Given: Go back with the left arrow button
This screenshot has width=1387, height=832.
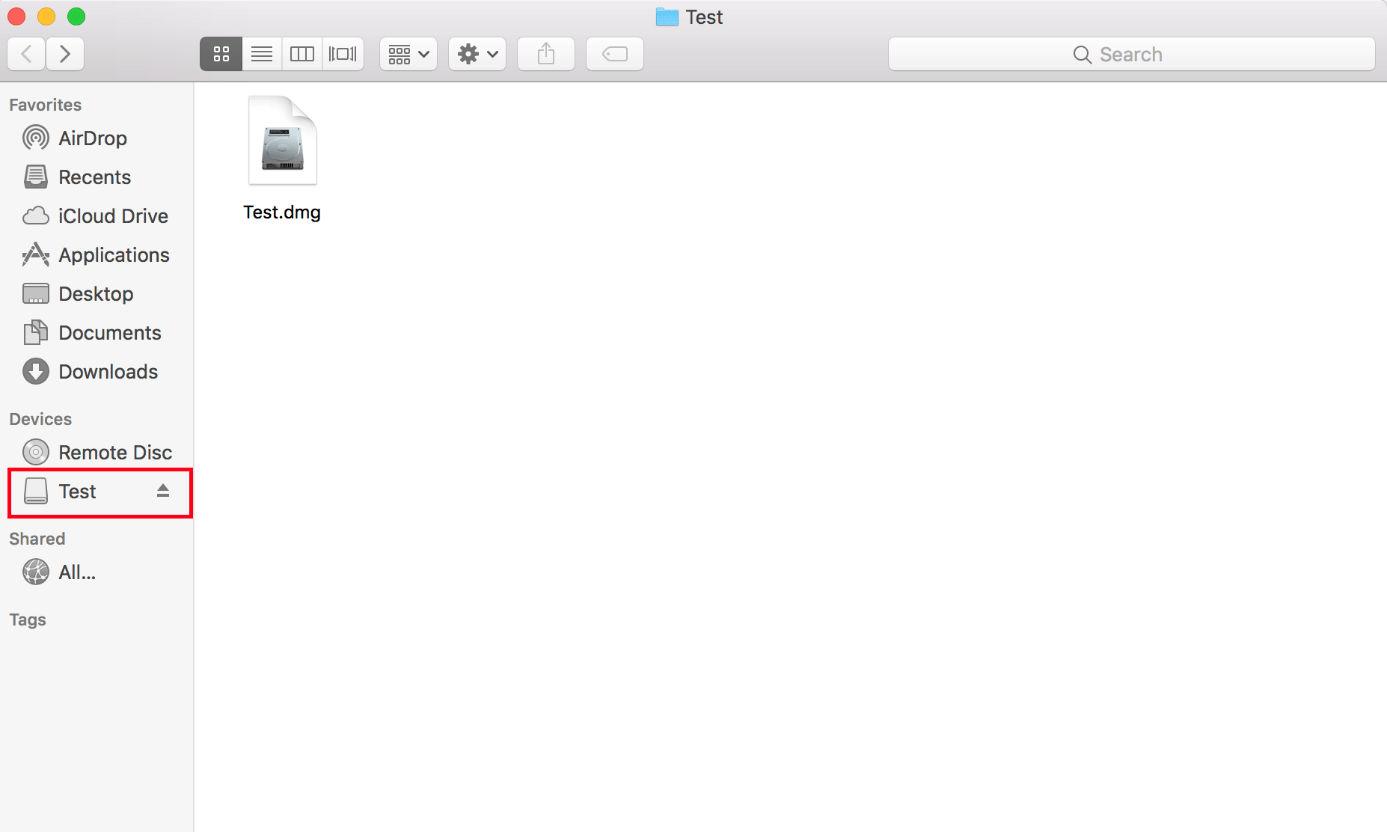Looking at the screenshot, I should pyautogui.click(x=26, y=54).
